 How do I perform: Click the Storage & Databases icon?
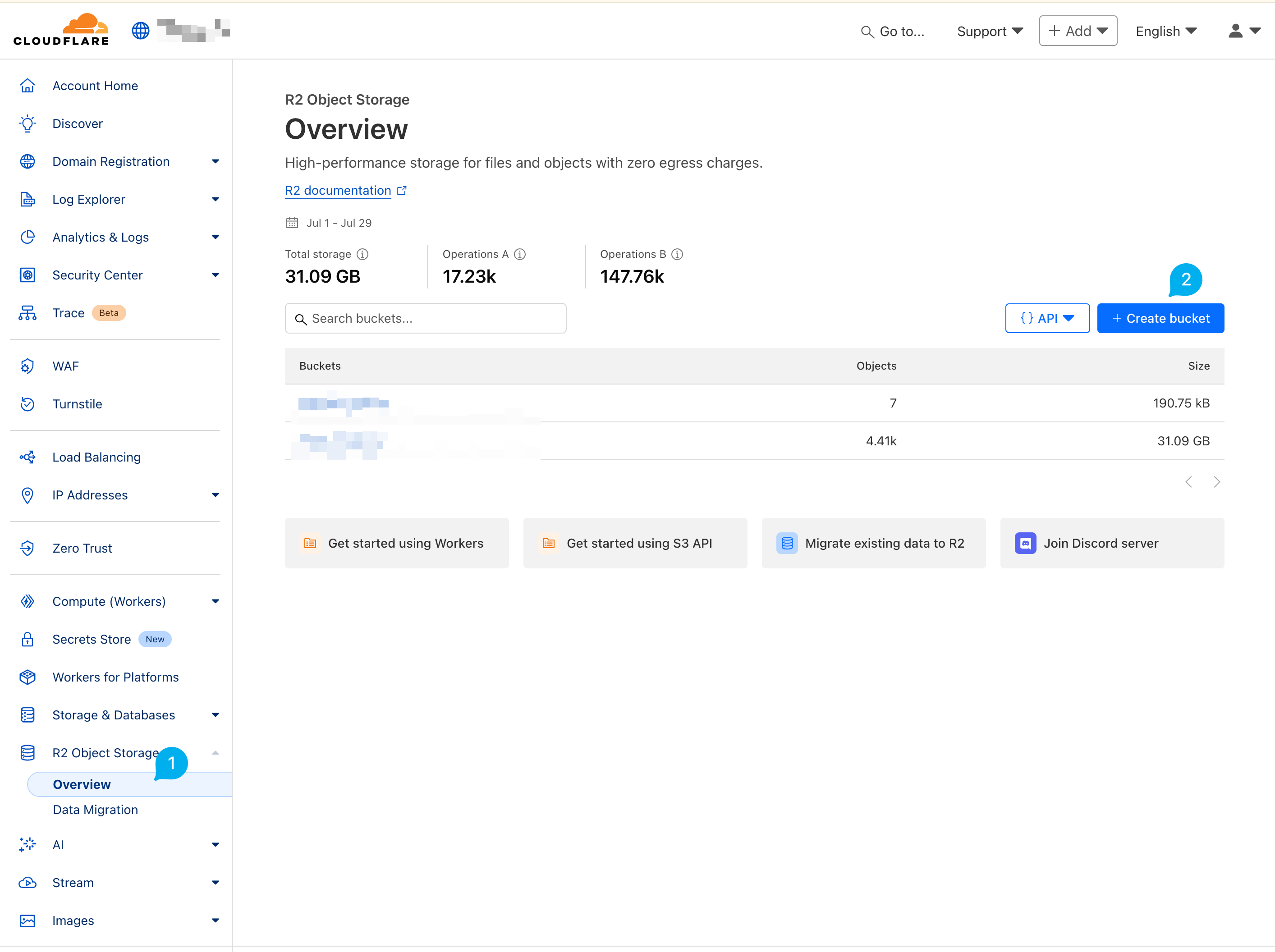[x=27, y=715]
